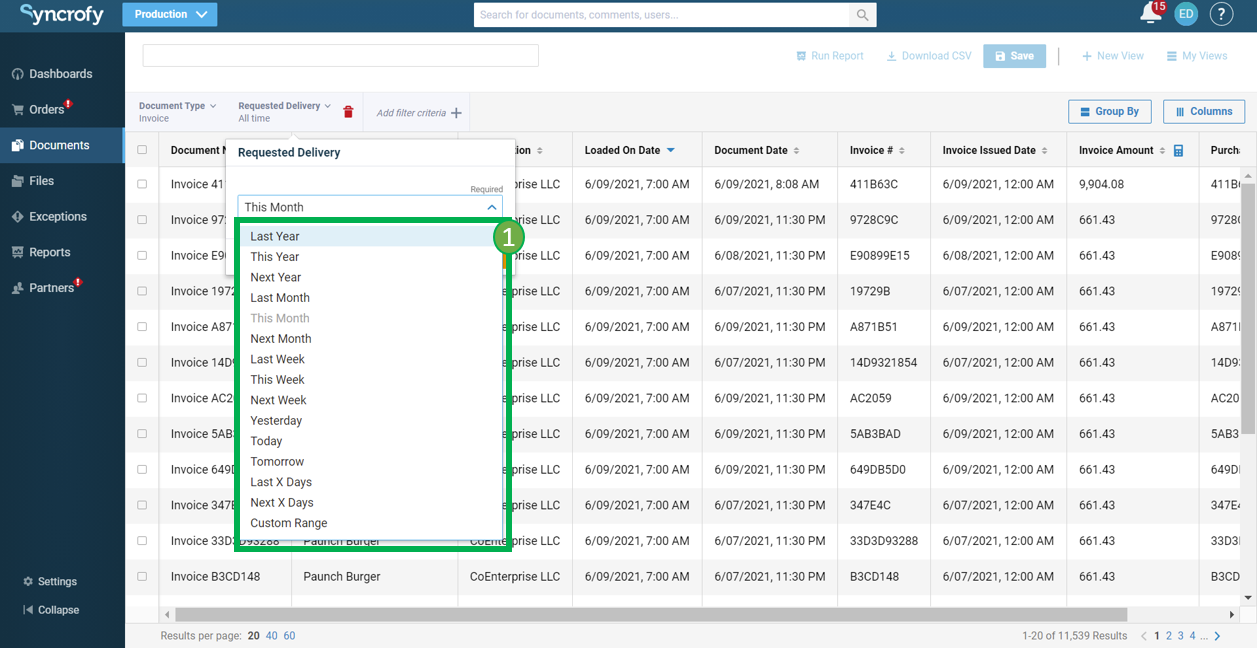Viewport: 1257px width, 648px height.
Task: Check the row checkbox for Invoice 33D3D93288
Action: [x=142, y=541]
